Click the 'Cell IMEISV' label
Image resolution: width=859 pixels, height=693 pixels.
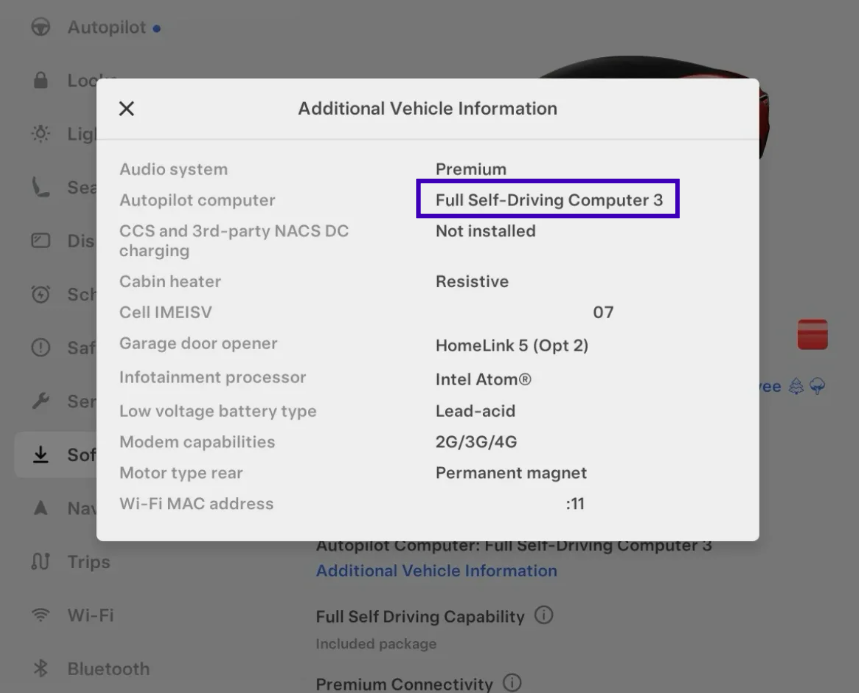click(165, 312)
